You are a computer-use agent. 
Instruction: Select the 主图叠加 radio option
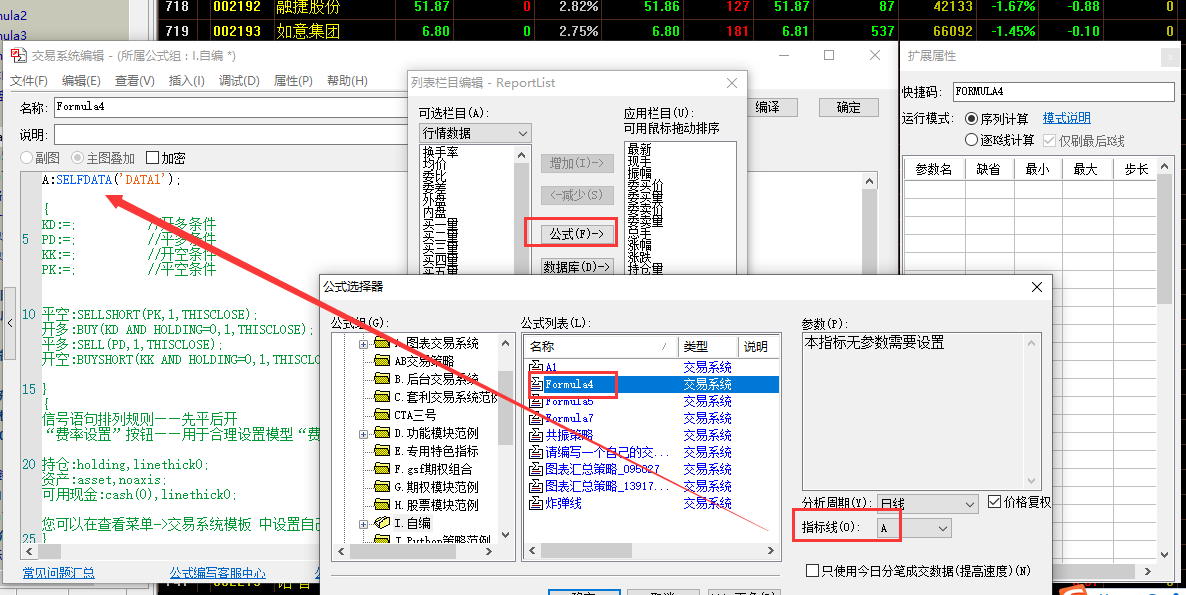77,158
